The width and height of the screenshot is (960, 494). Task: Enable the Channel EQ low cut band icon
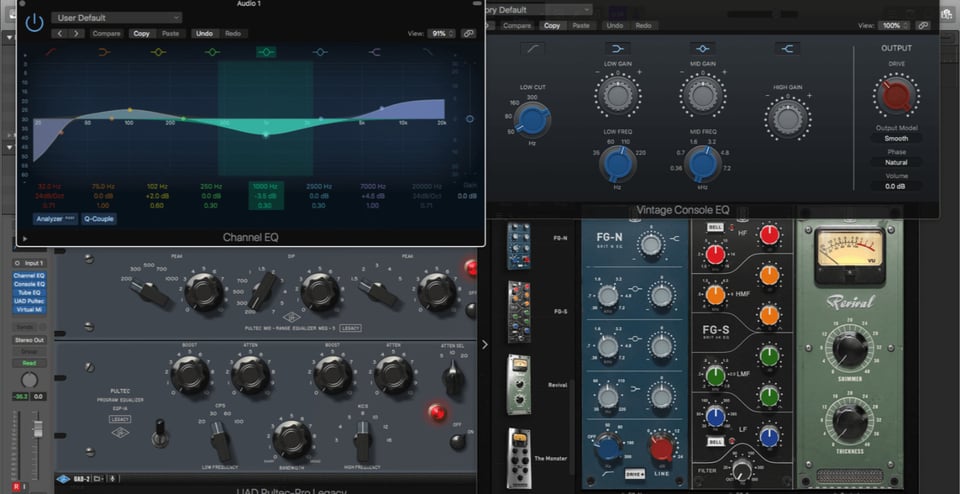point(50,51)
